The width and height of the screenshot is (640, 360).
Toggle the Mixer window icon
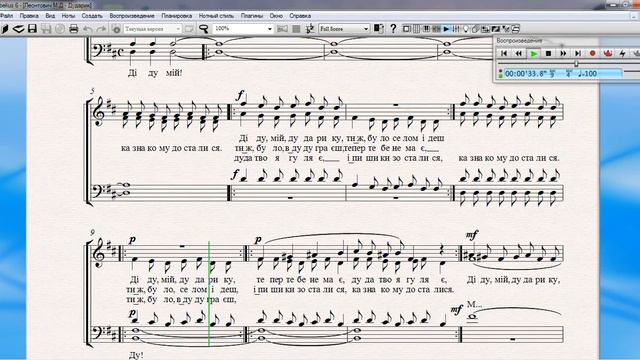(x=456, y=29)
